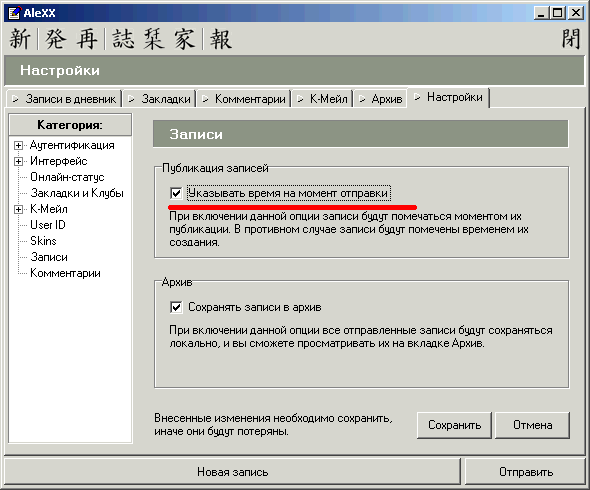
Task: Click the 発 kanji toolbar icon
Action: pos(55,39)
